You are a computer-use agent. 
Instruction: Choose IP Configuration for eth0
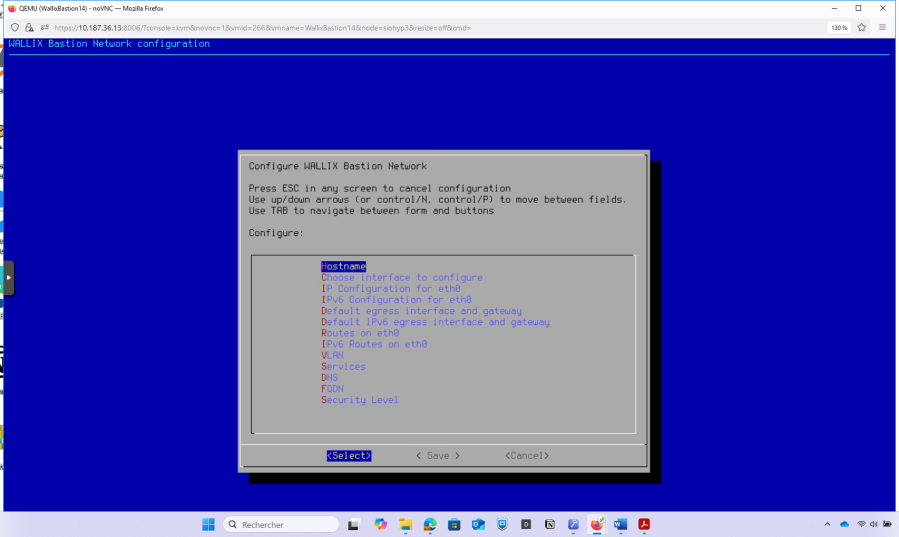[390, 289]
